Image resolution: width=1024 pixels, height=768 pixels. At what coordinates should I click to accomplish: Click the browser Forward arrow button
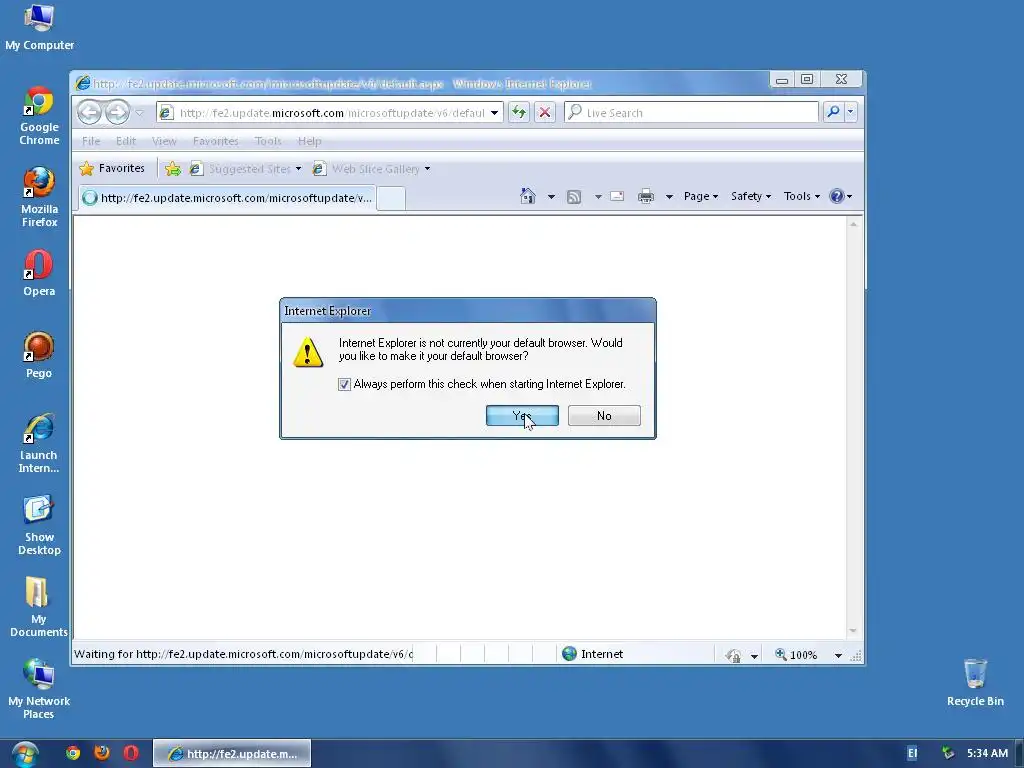pyautogui.click(x=118, y=112)
